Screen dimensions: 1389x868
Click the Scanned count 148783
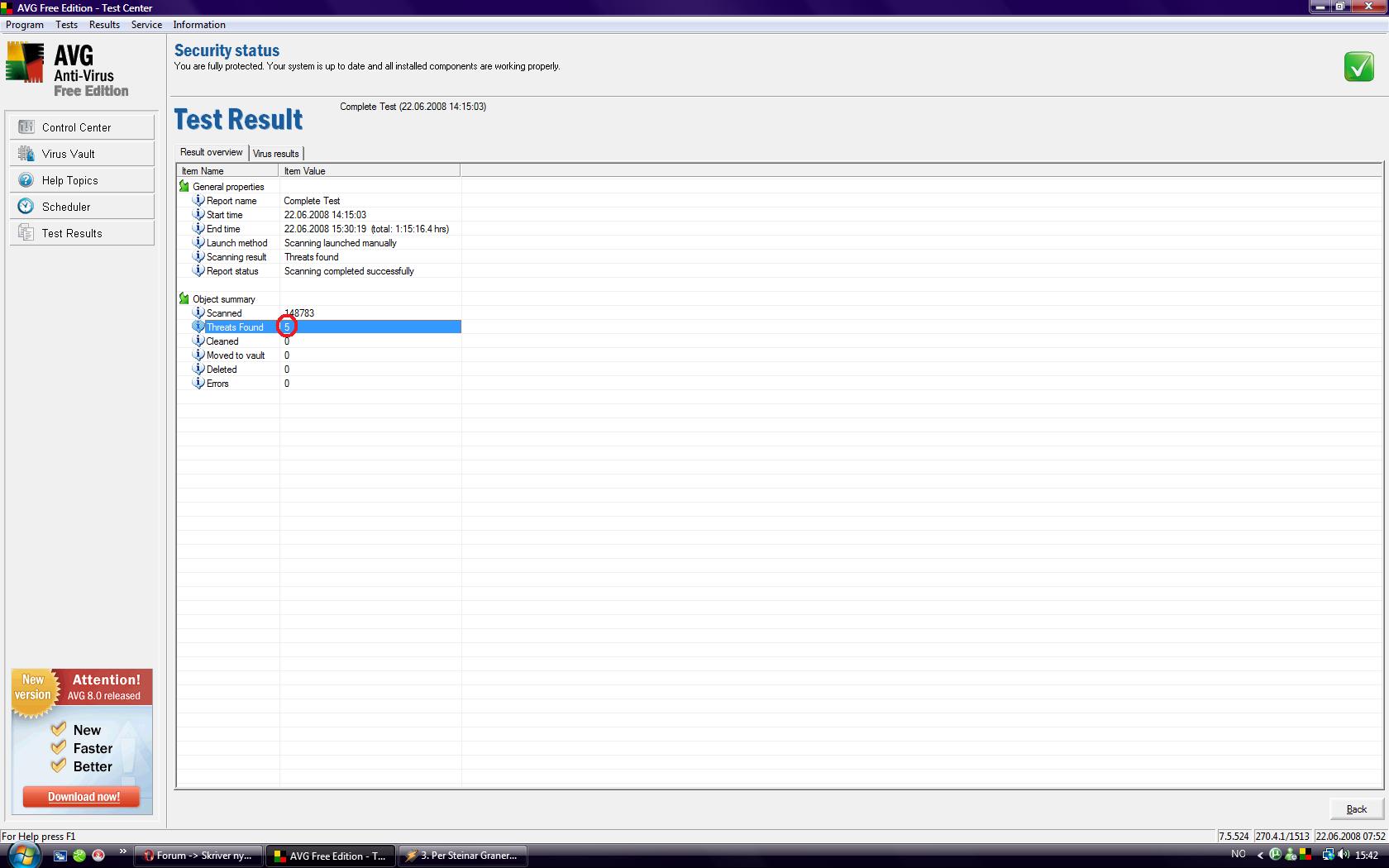(298, 313)
